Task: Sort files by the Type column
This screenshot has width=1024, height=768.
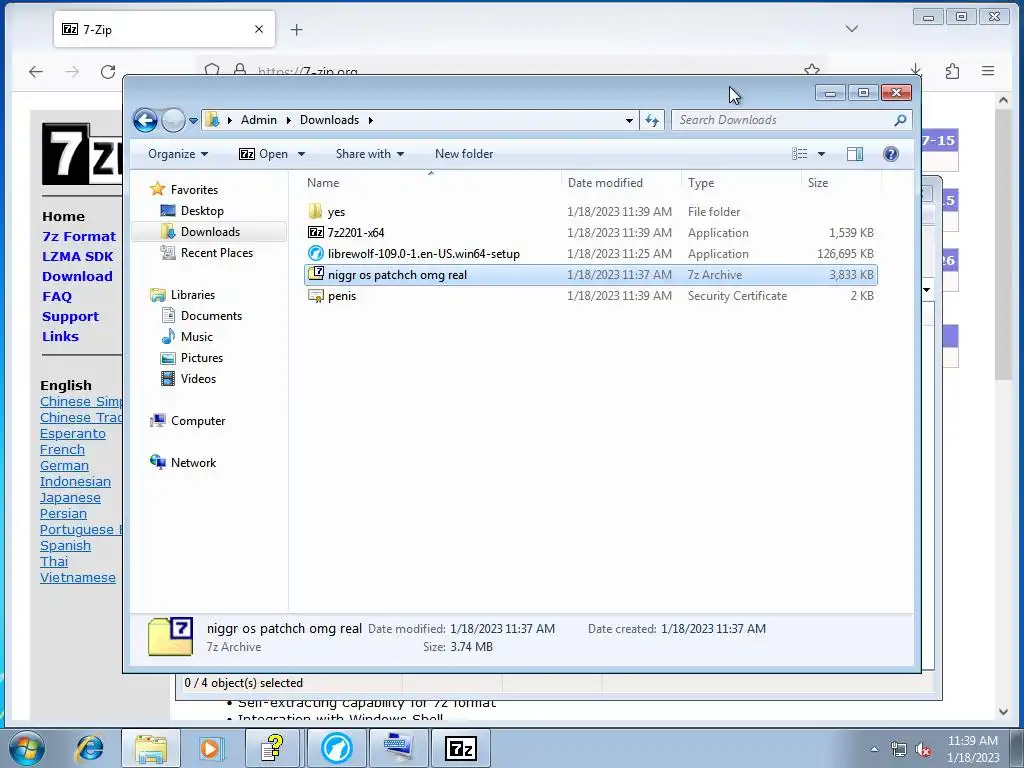Action: [741, 183]
